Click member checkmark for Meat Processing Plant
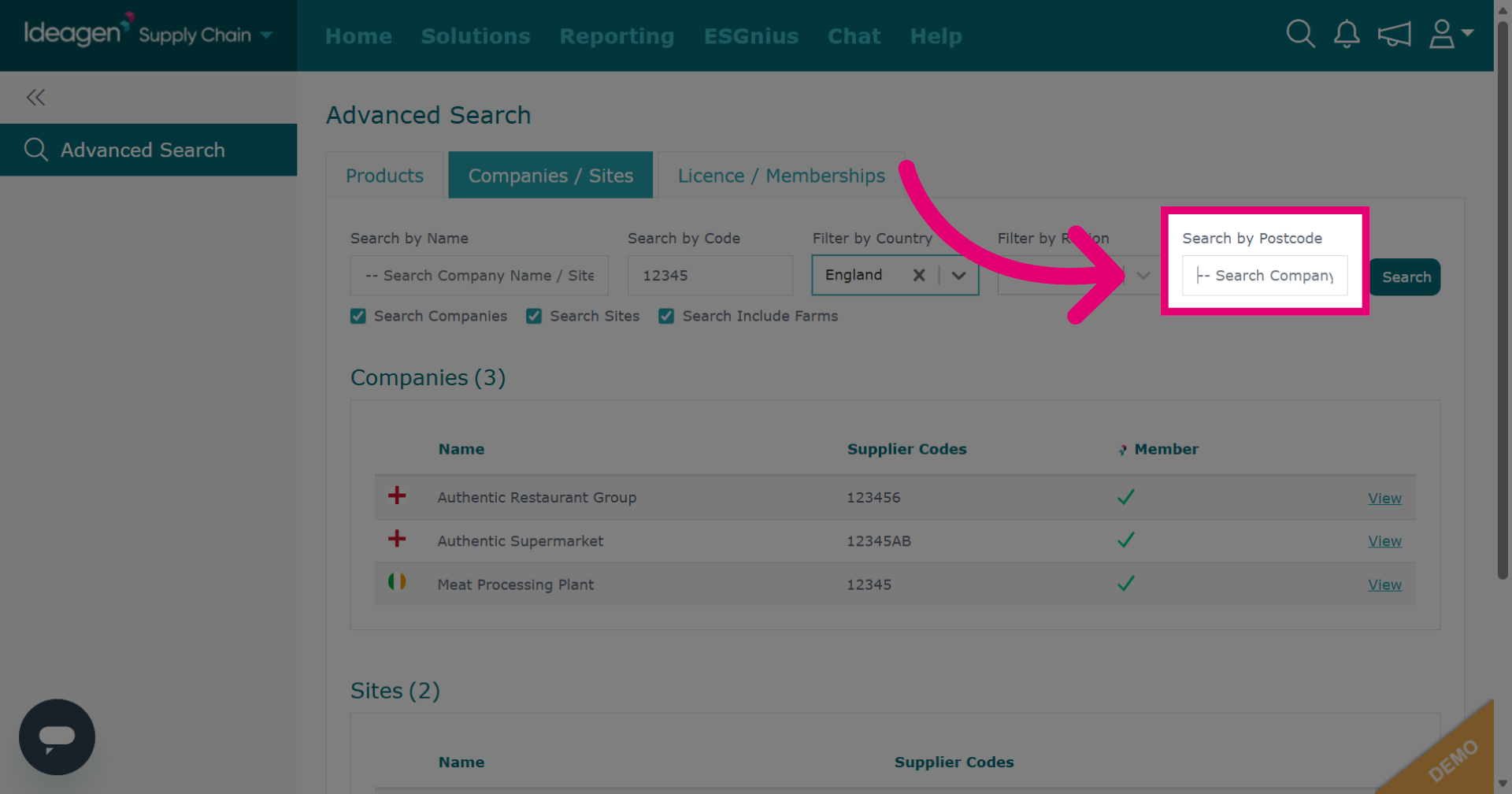 pos(1126,584)
